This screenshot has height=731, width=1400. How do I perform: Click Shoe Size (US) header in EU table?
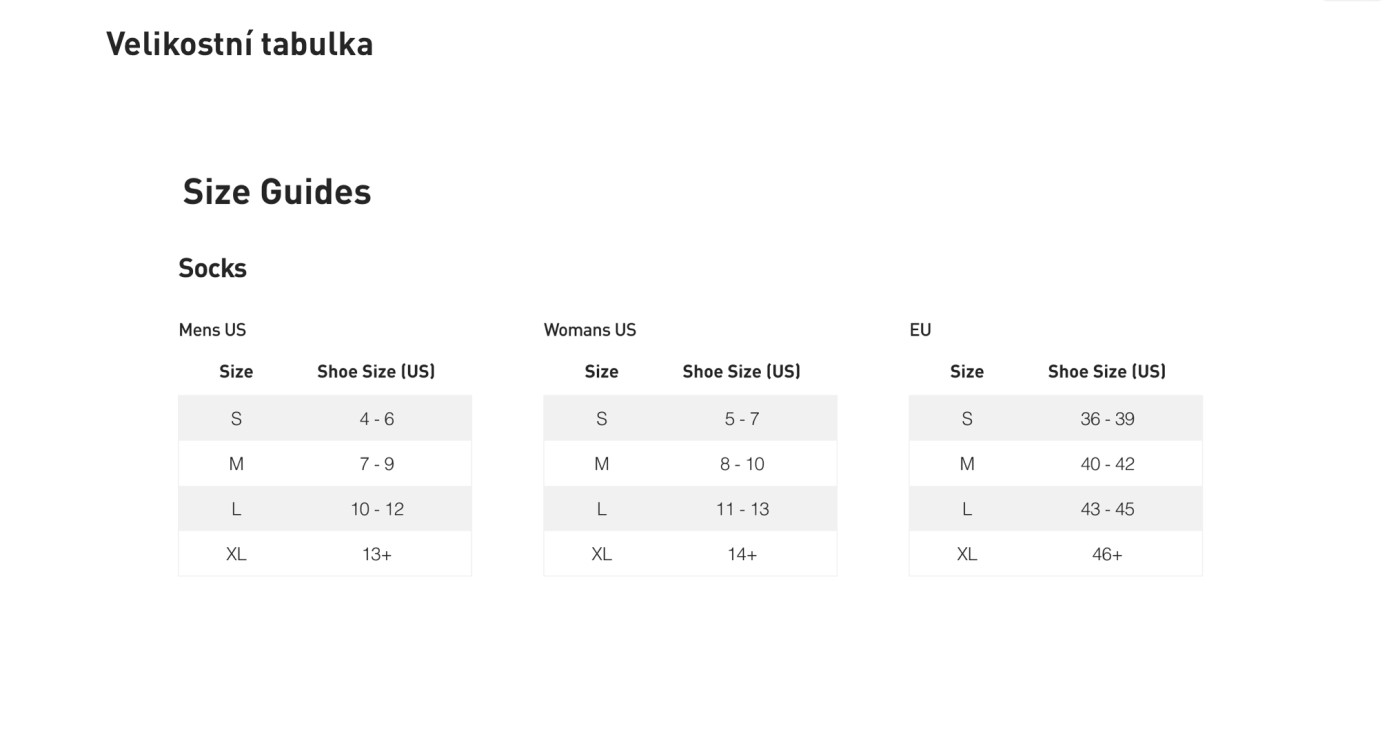pyautogui.click(x=1106, y=372)
